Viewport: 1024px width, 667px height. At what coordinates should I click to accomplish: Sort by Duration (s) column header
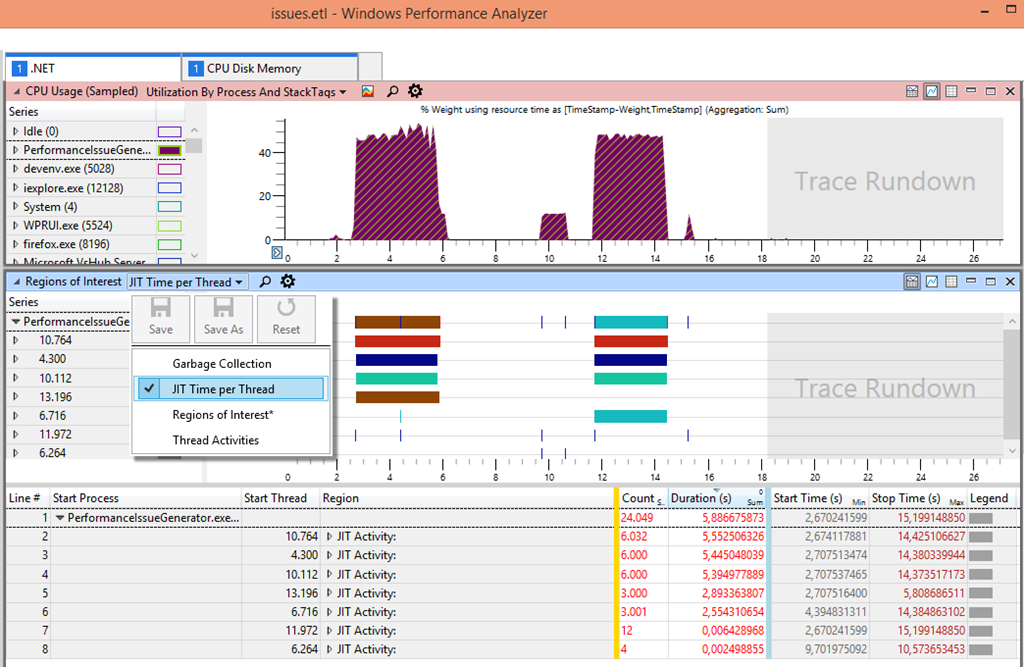tap(717, 498)
